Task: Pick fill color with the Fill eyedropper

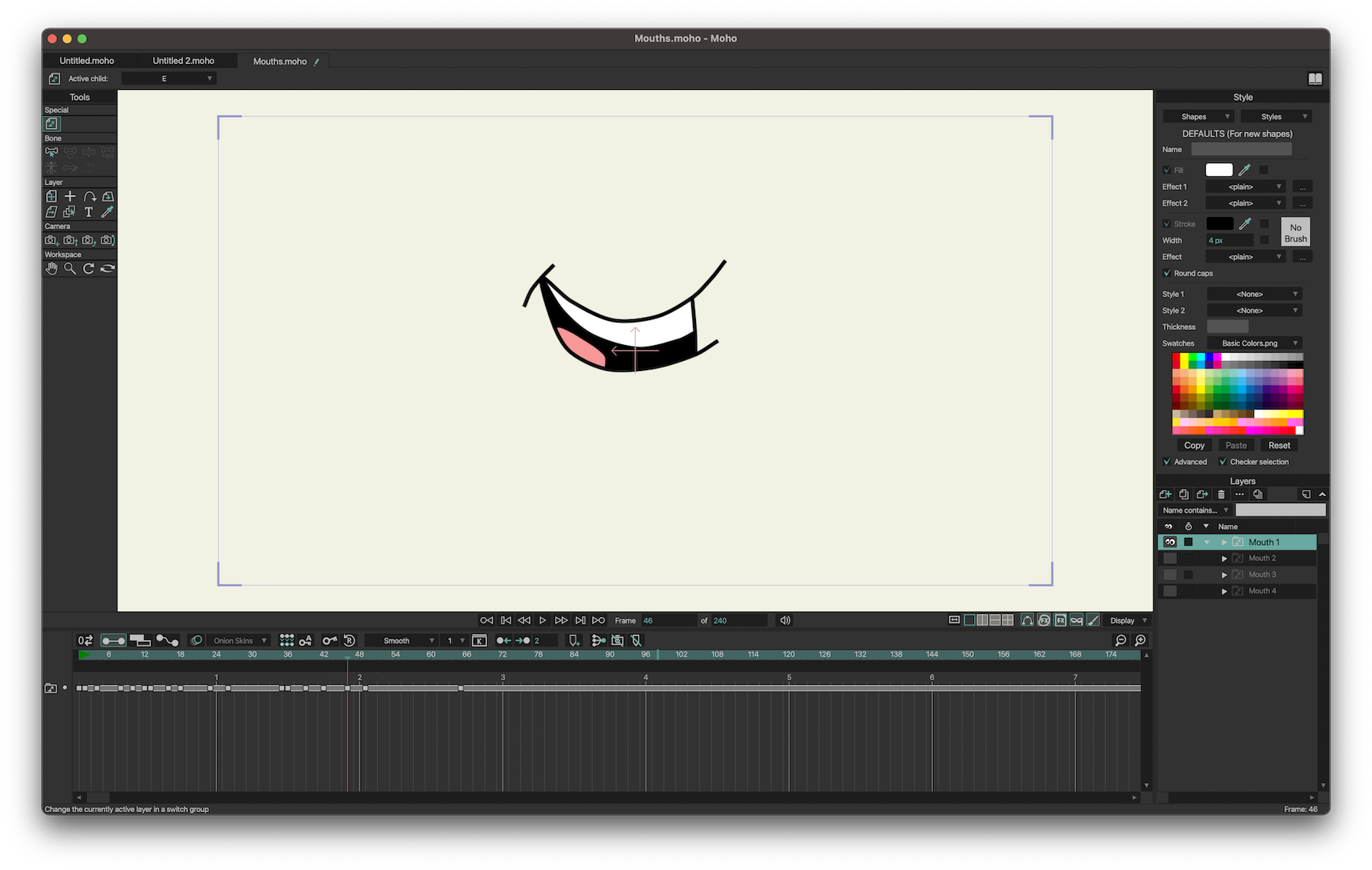Action: [1245, 170]
